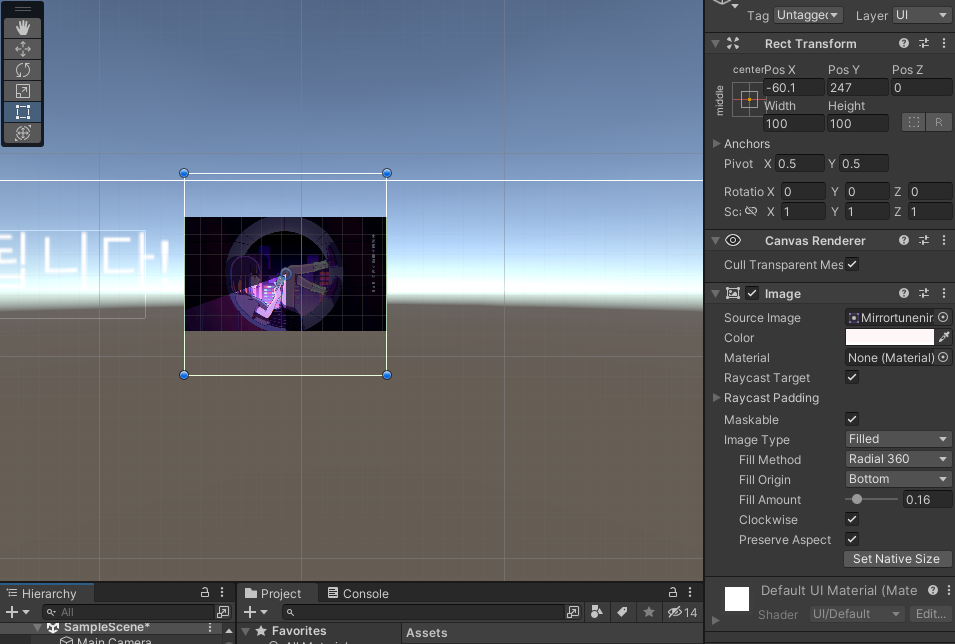Toggle Raycast Target checkbox
Screen dimensions: 955x644
point(852,377)
